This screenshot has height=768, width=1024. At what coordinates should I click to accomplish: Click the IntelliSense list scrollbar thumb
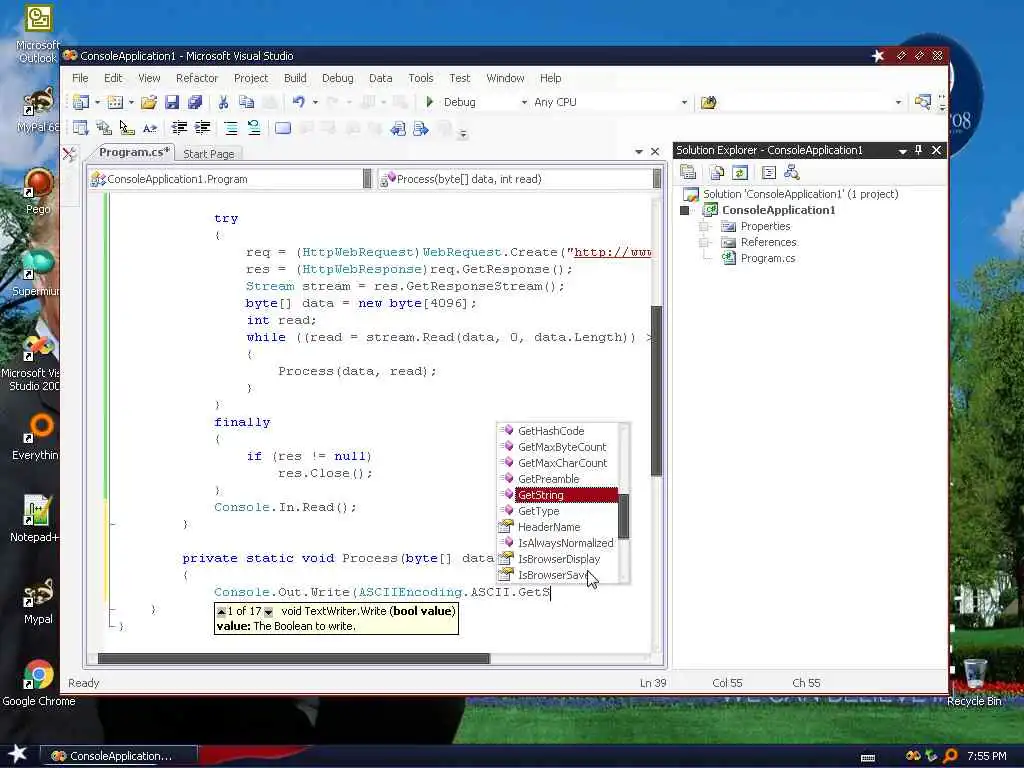click(624, 517)
